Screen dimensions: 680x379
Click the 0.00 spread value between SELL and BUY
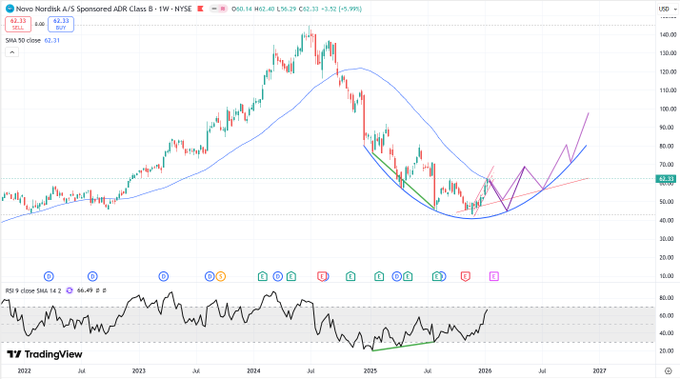tap(39, 24)
